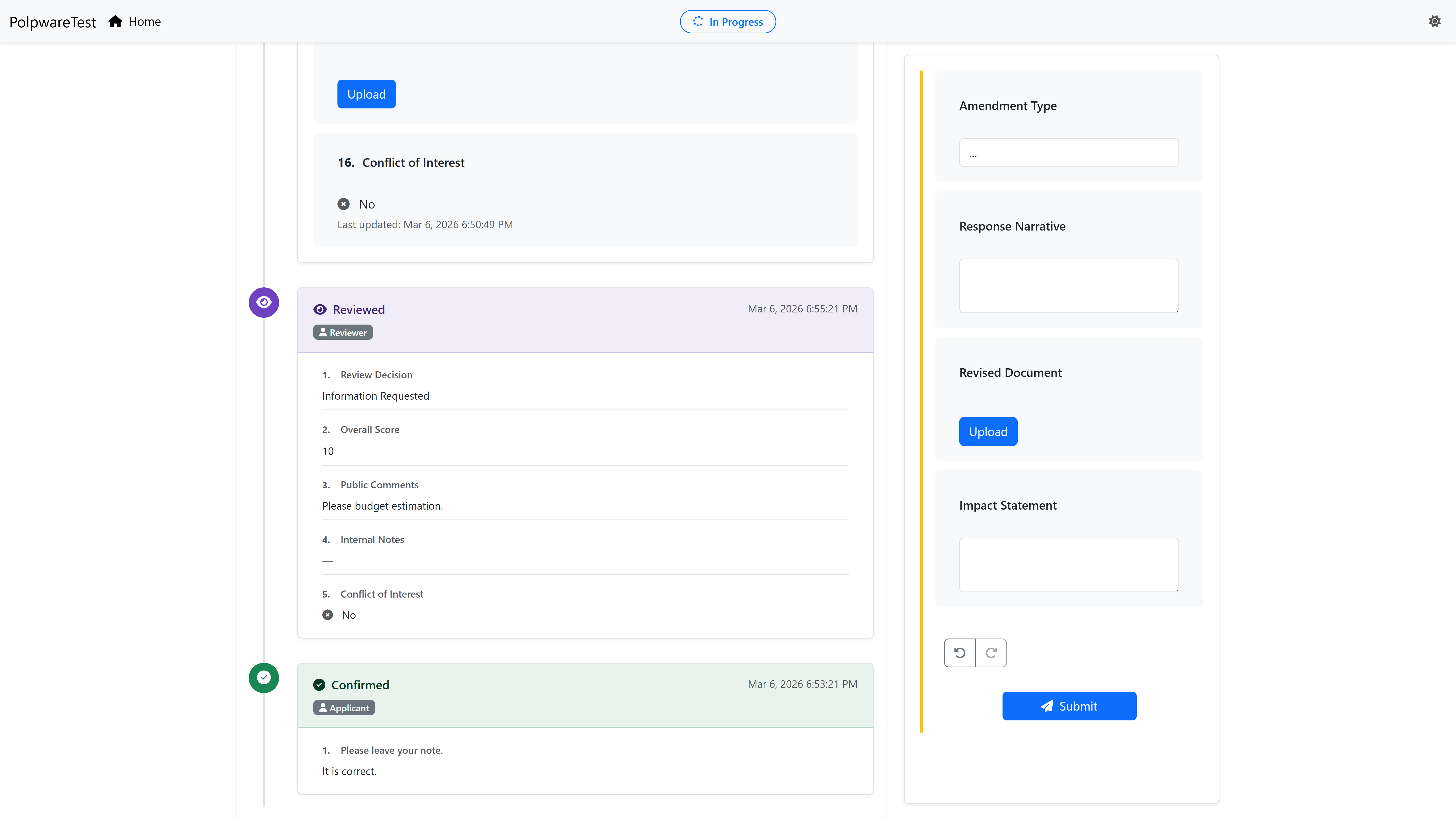Click the green Confirmed timeline check marker
This screenshot has width=1456, height=819.
(263, 678)
